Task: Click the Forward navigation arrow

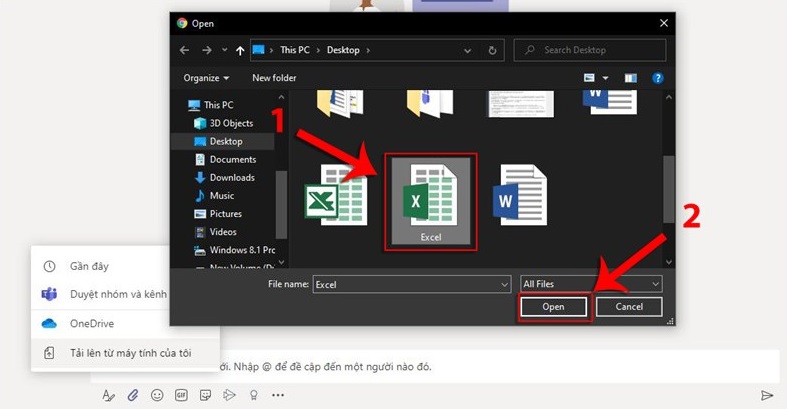Action: (x=206, y=50)
